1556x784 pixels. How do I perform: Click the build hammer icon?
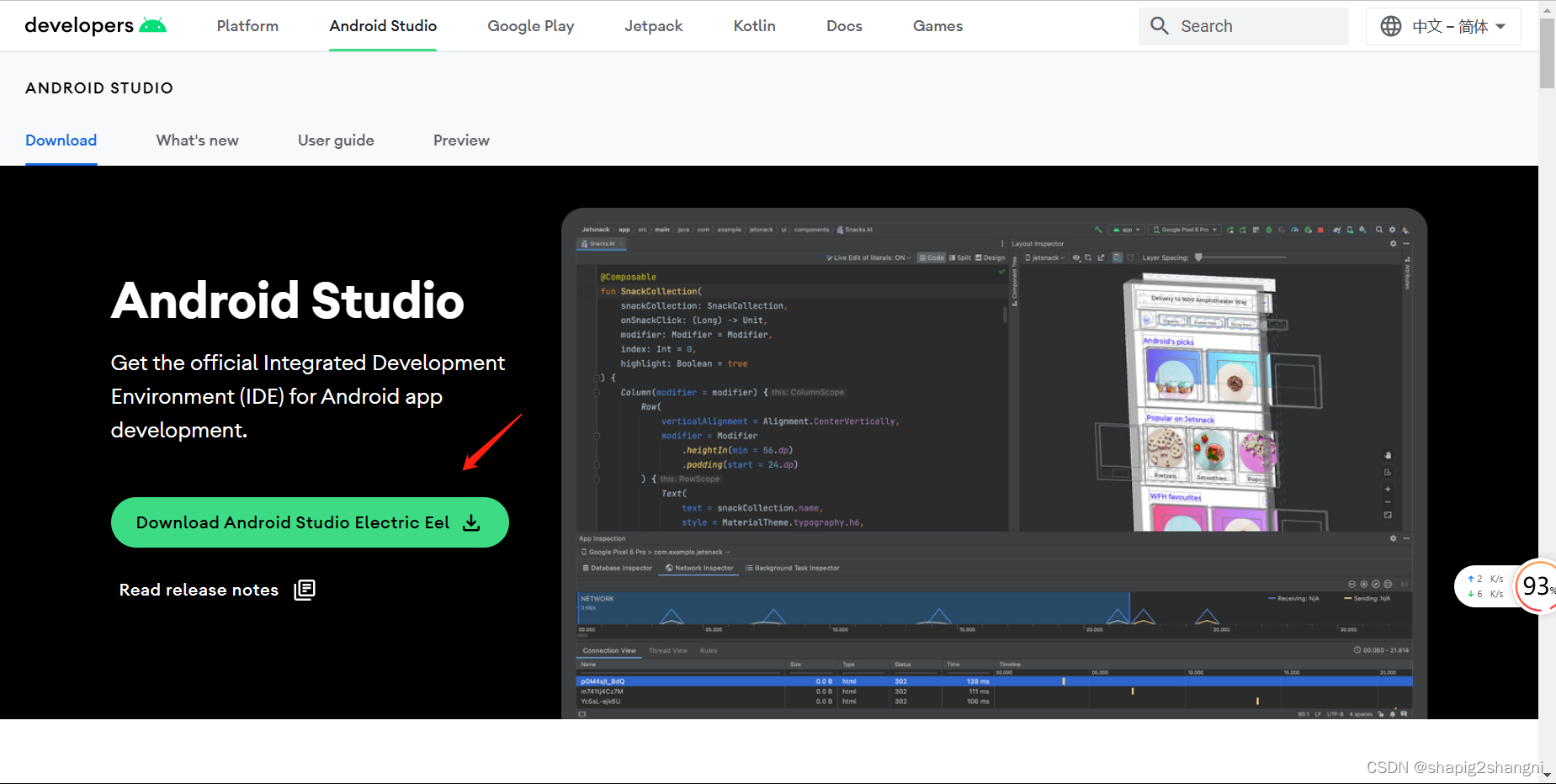coord(1100,230)
